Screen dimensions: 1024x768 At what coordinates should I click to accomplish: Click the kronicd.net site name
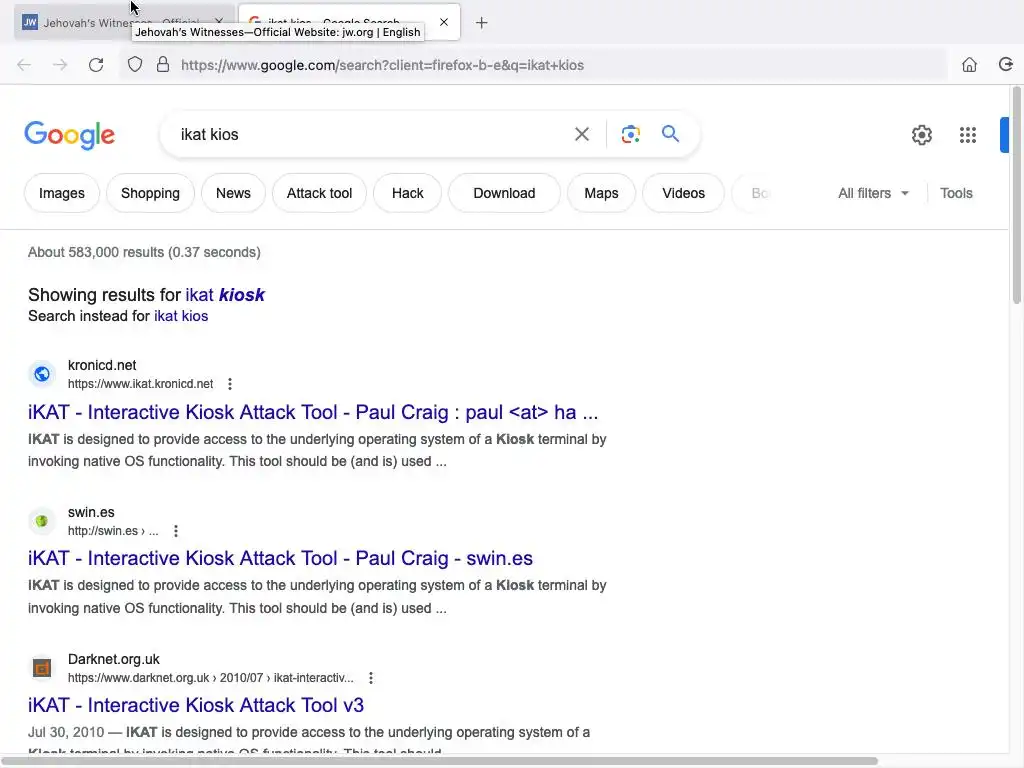pyautogui.click(x=102, y=366)
